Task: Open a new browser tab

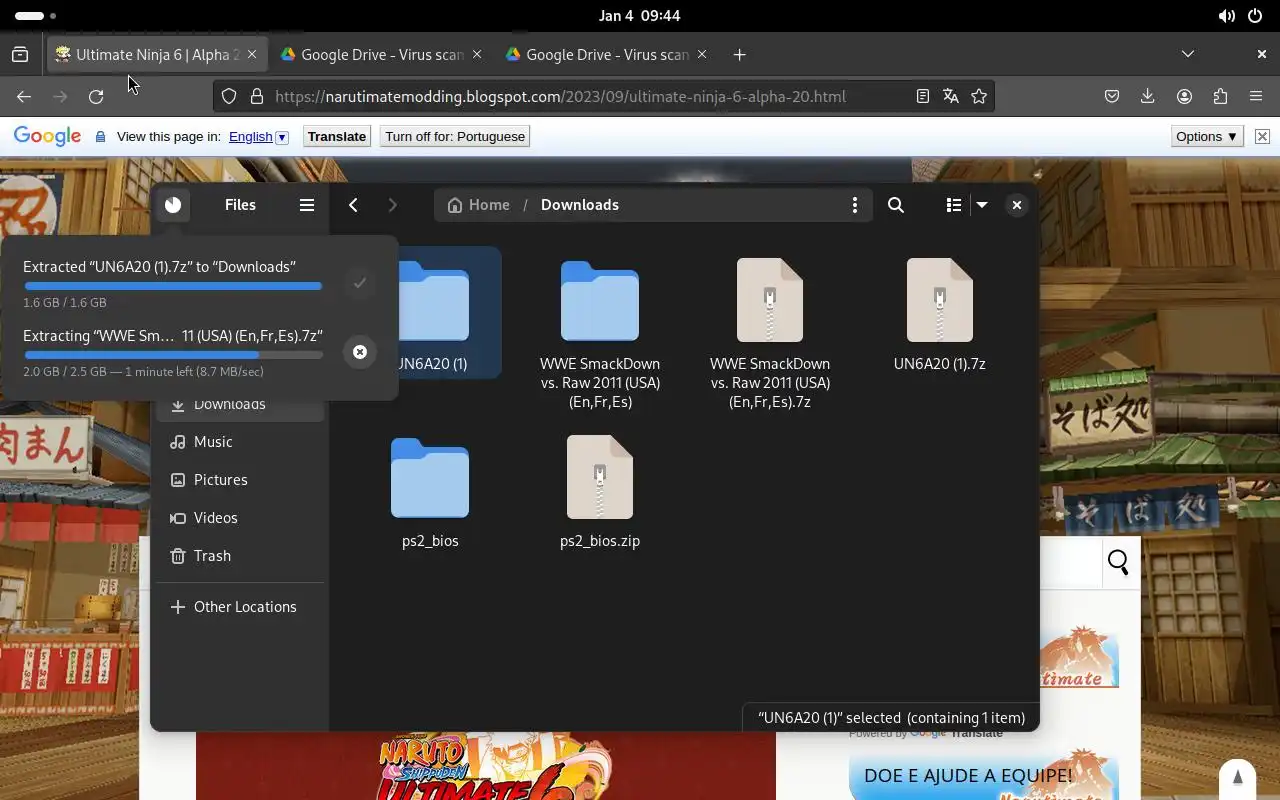Action: (739, 55)
